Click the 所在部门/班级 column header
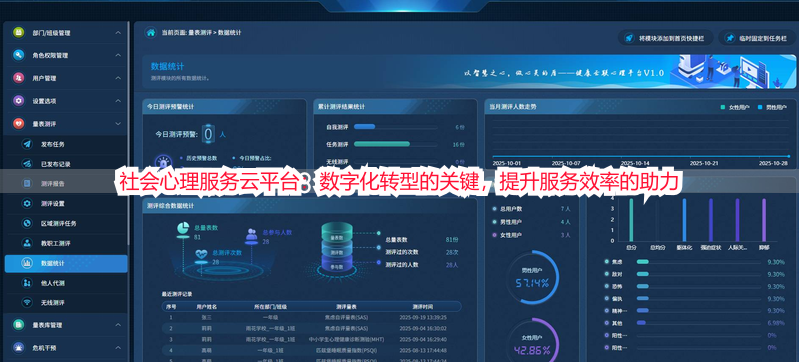The width and height of the screenshot is (799, 362). pyautogui.click(x=271, y=306)
